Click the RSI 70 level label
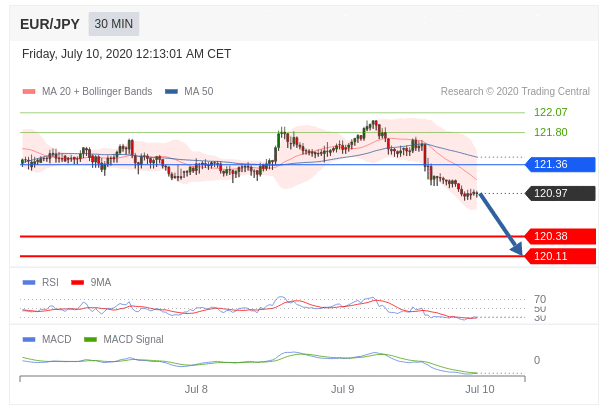This screenshot has width=602, height=413. (x=540, y=299)
